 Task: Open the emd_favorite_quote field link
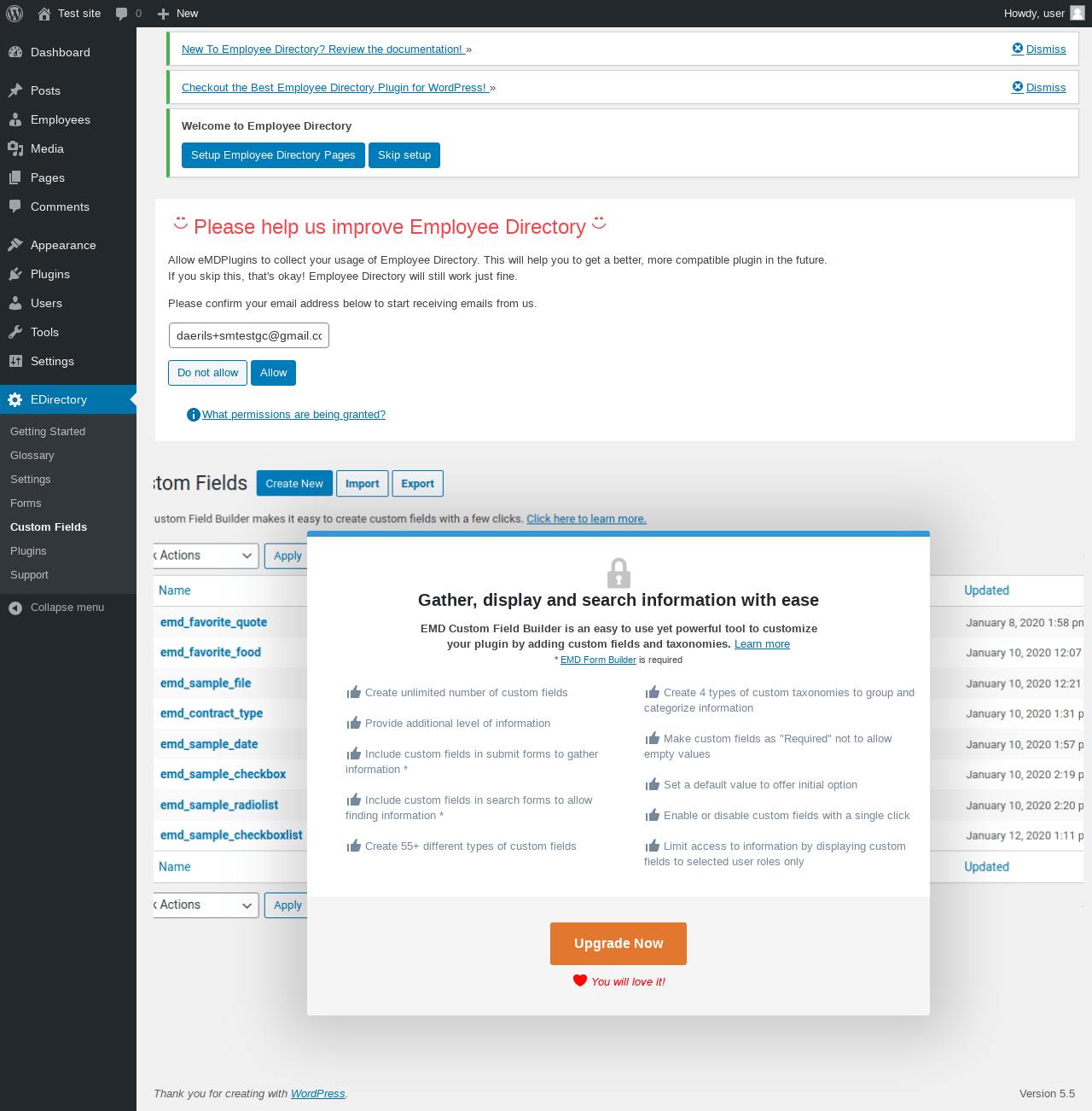[213, 622]
